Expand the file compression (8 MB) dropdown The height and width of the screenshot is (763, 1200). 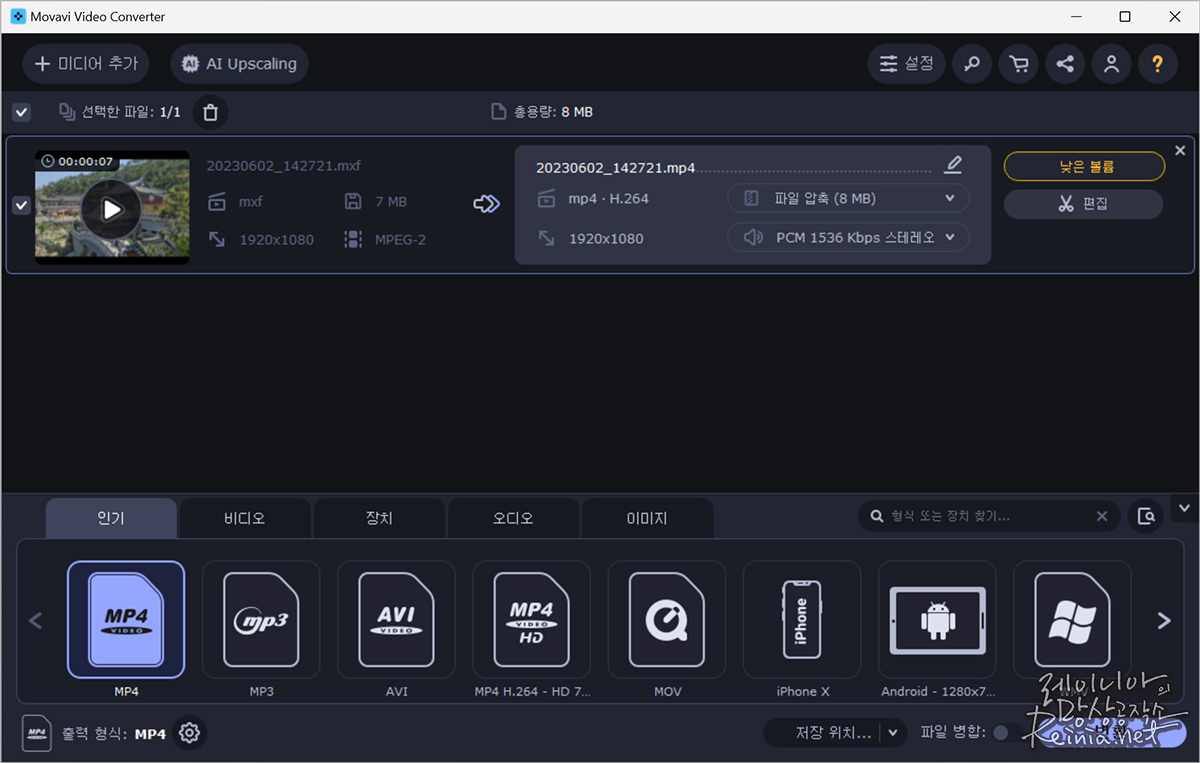848,198
